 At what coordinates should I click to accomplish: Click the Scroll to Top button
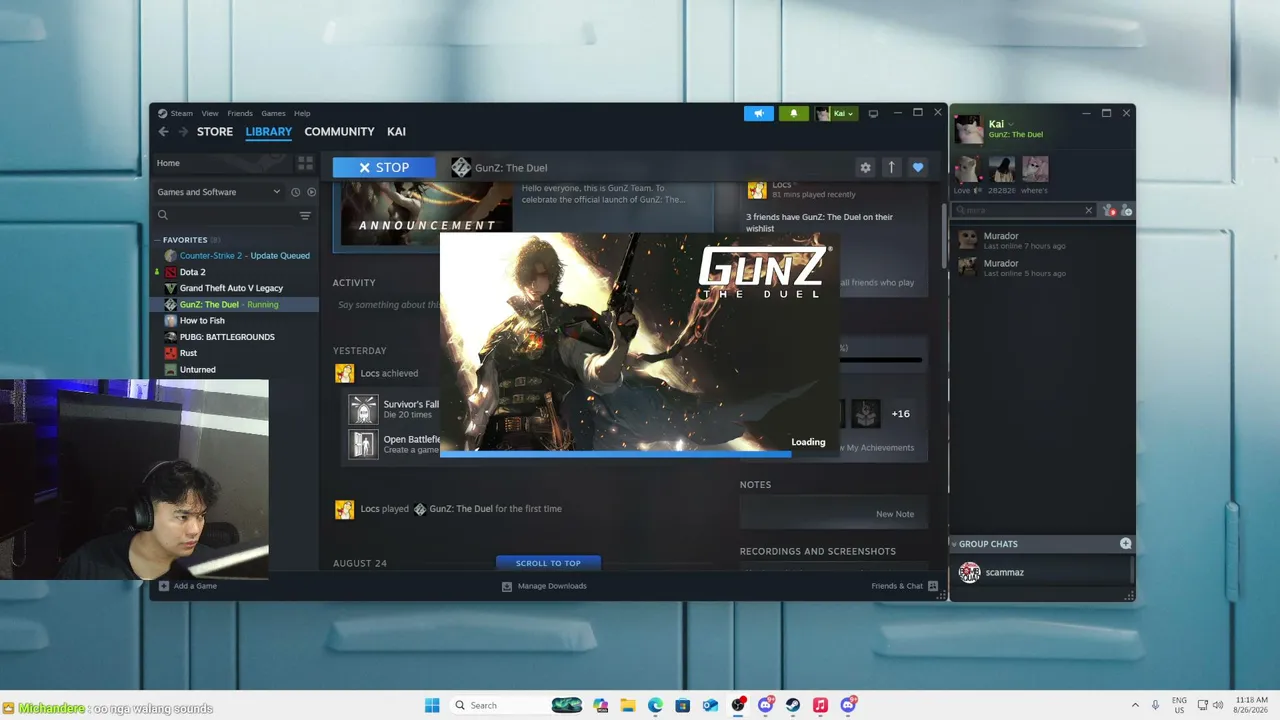pyautogui.click(x=548, y=563)
